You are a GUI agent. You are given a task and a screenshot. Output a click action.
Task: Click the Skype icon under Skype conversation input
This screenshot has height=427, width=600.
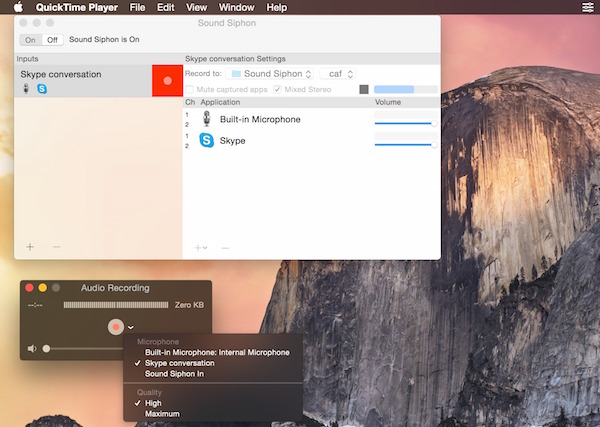(42, 89)
